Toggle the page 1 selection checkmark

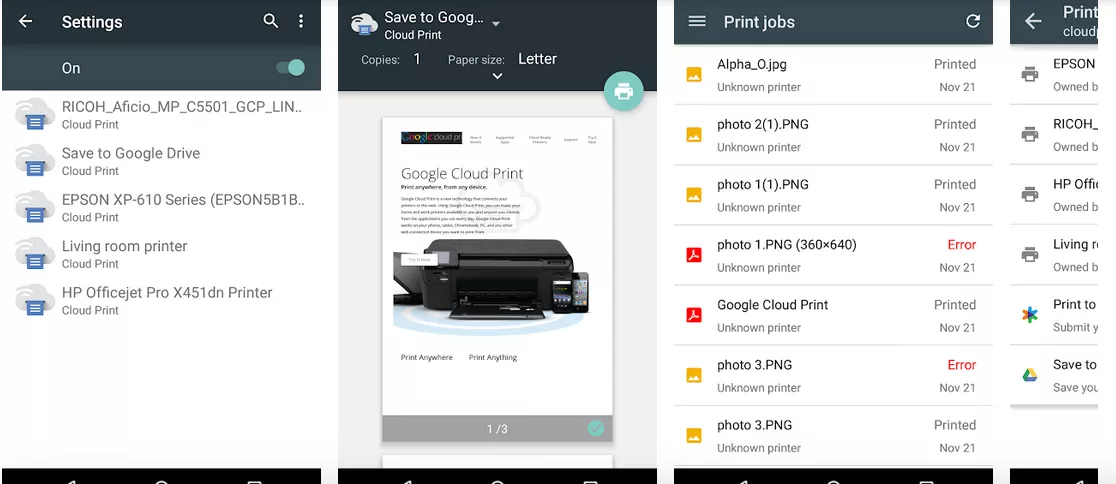coord(596,428)
